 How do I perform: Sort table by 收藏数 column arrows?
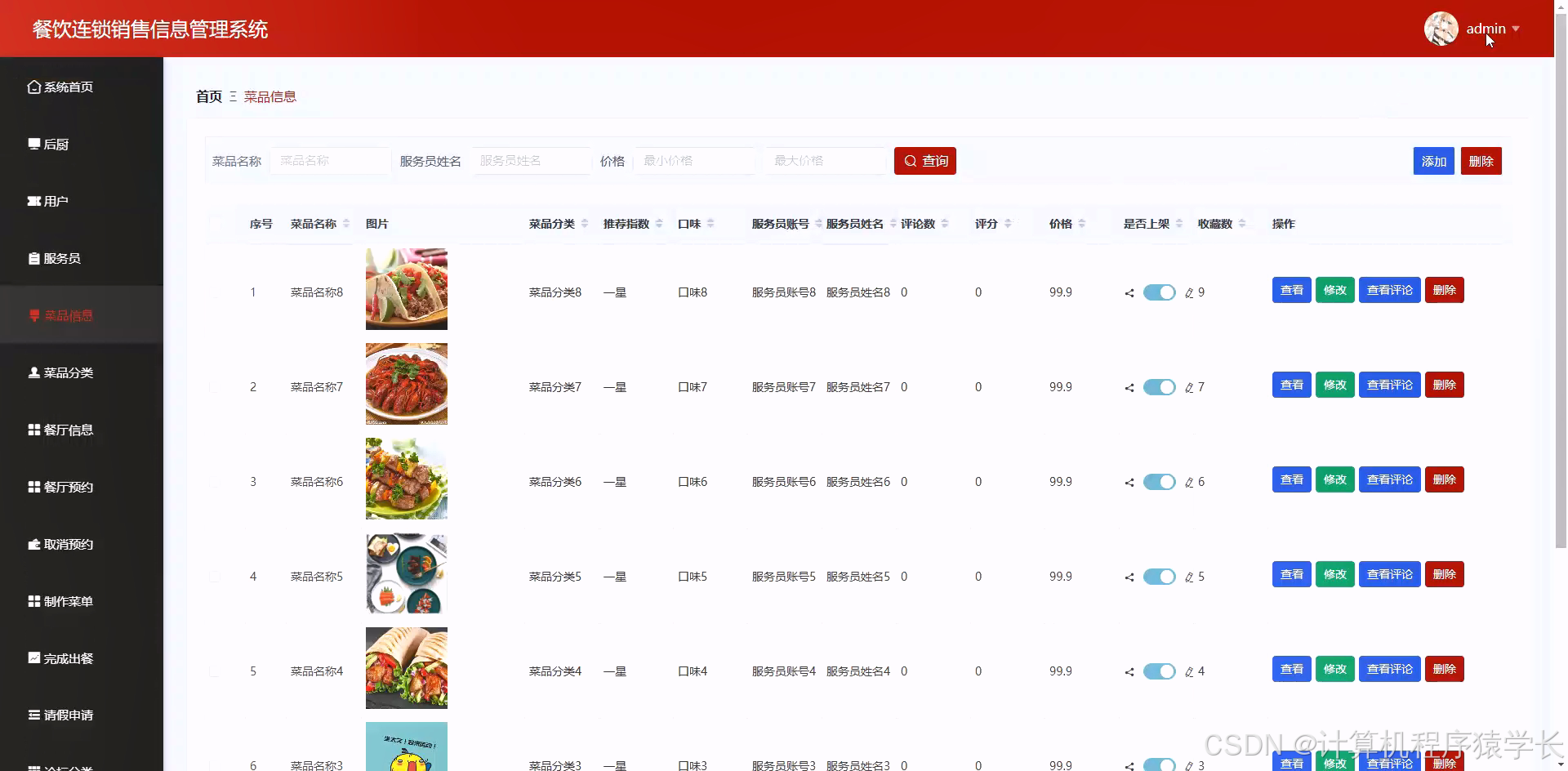click(x=1242, y=224)
